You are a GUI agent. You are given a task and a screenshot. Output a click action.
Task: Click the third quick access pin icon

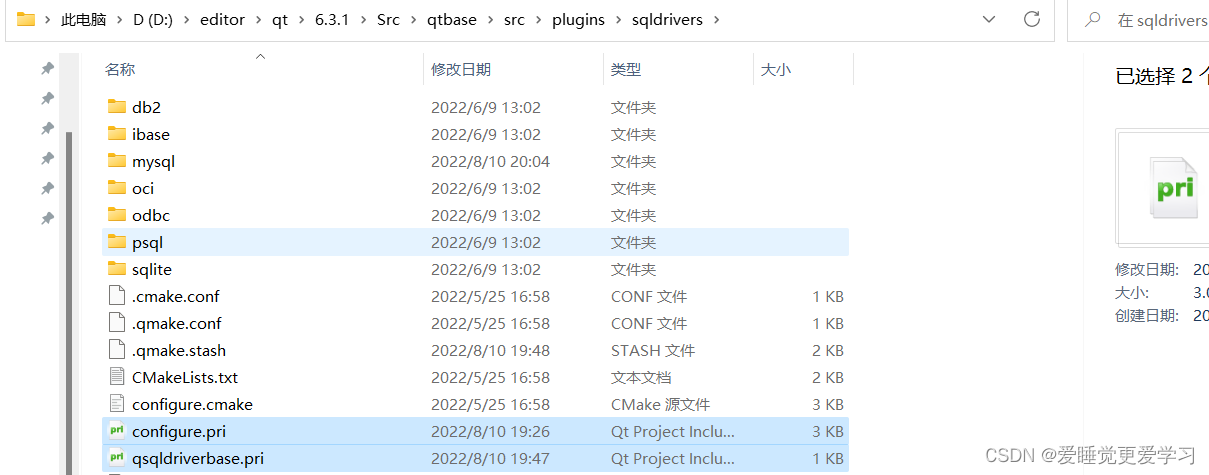(47, 128)
